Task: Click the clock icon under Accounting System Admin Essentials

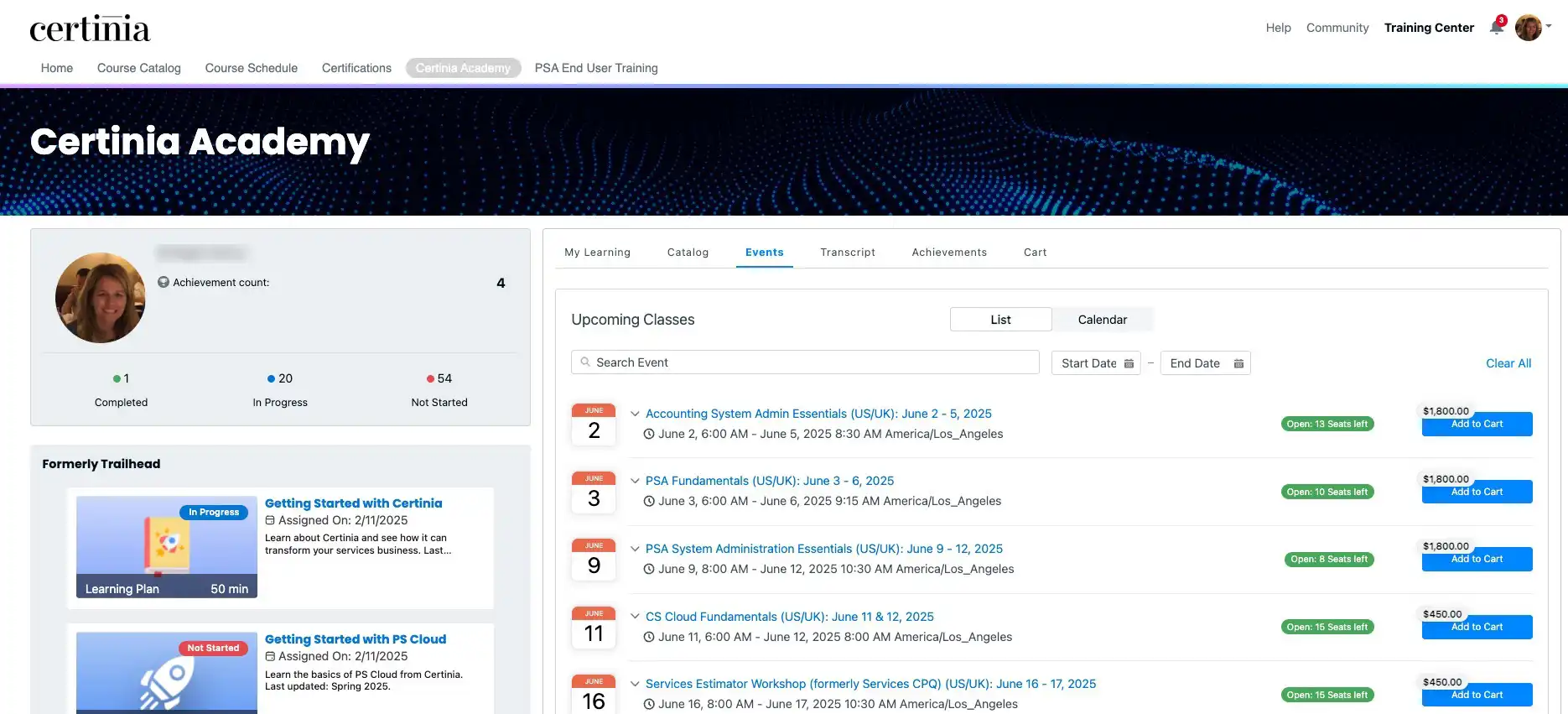Action: pos(649,434)
